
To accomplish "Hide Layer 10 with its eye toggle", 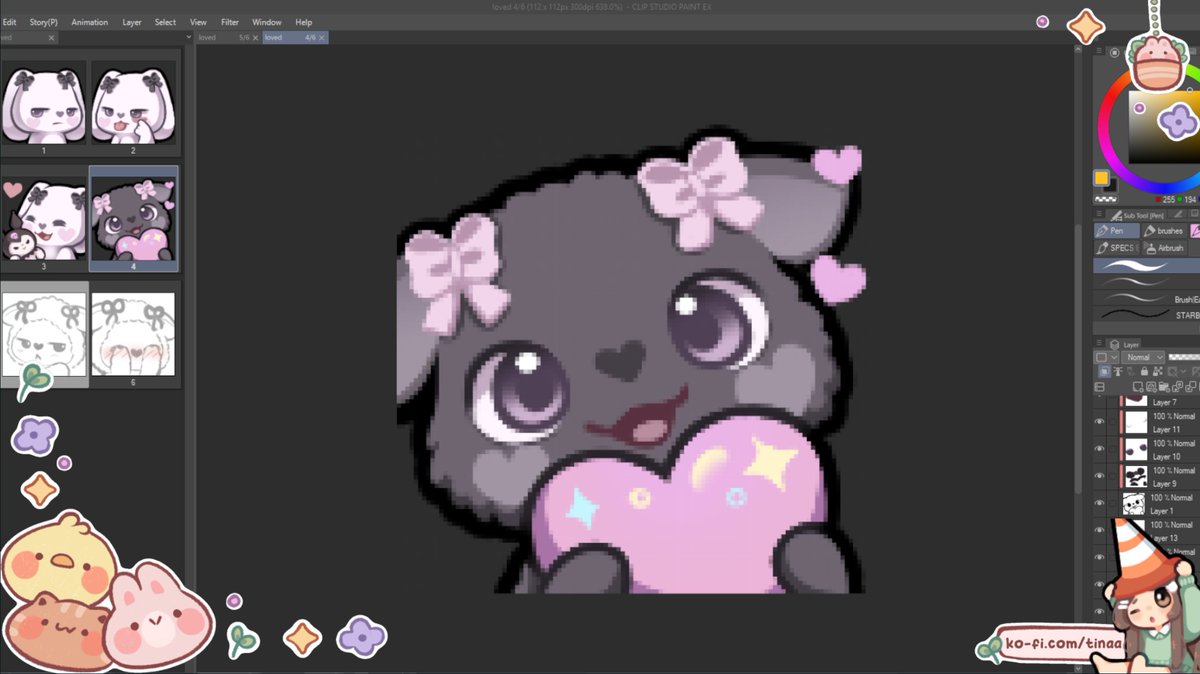I will coord(1099,448).
